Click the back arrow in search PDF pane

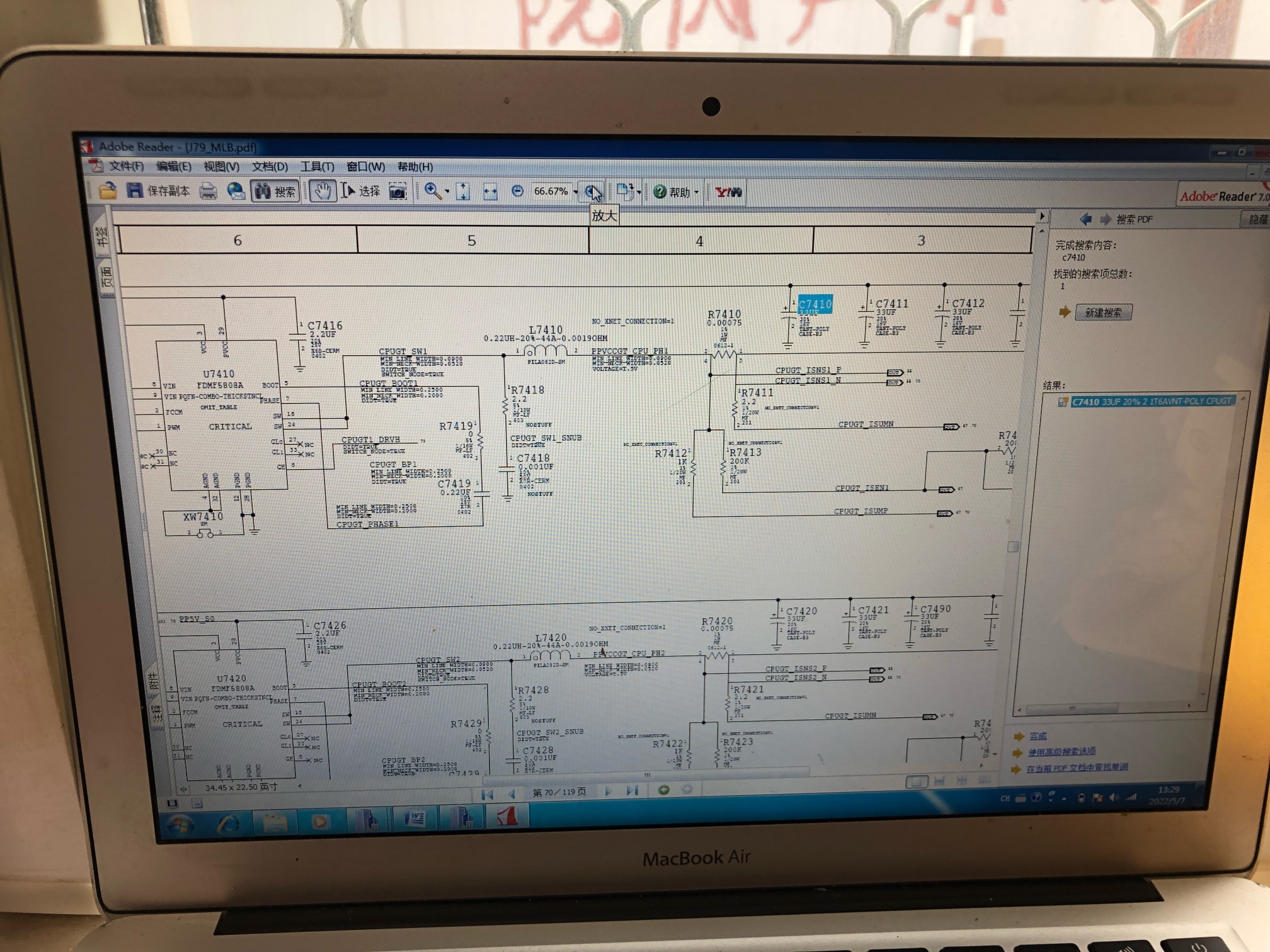point(1085,219)
